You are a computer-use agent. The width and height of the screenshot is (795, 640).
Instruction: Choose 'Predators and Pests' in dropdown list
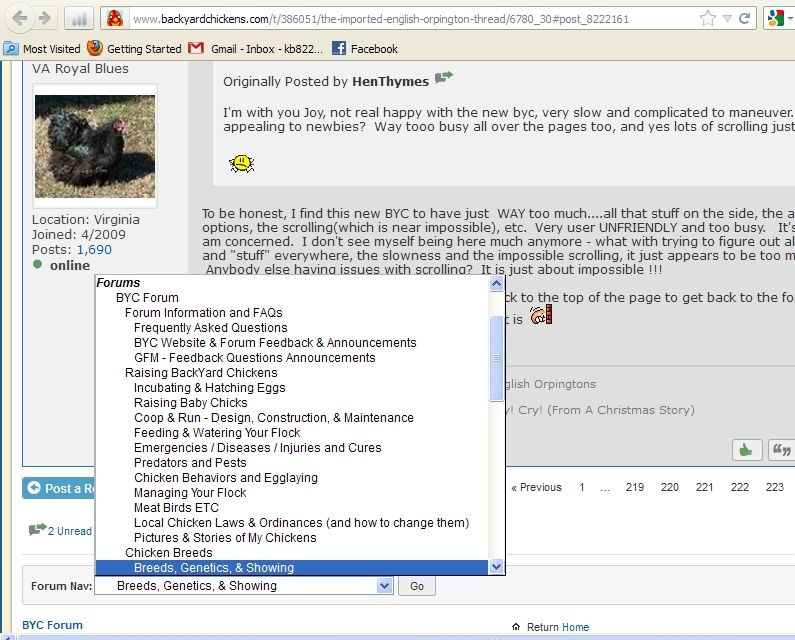coord(190,463)
